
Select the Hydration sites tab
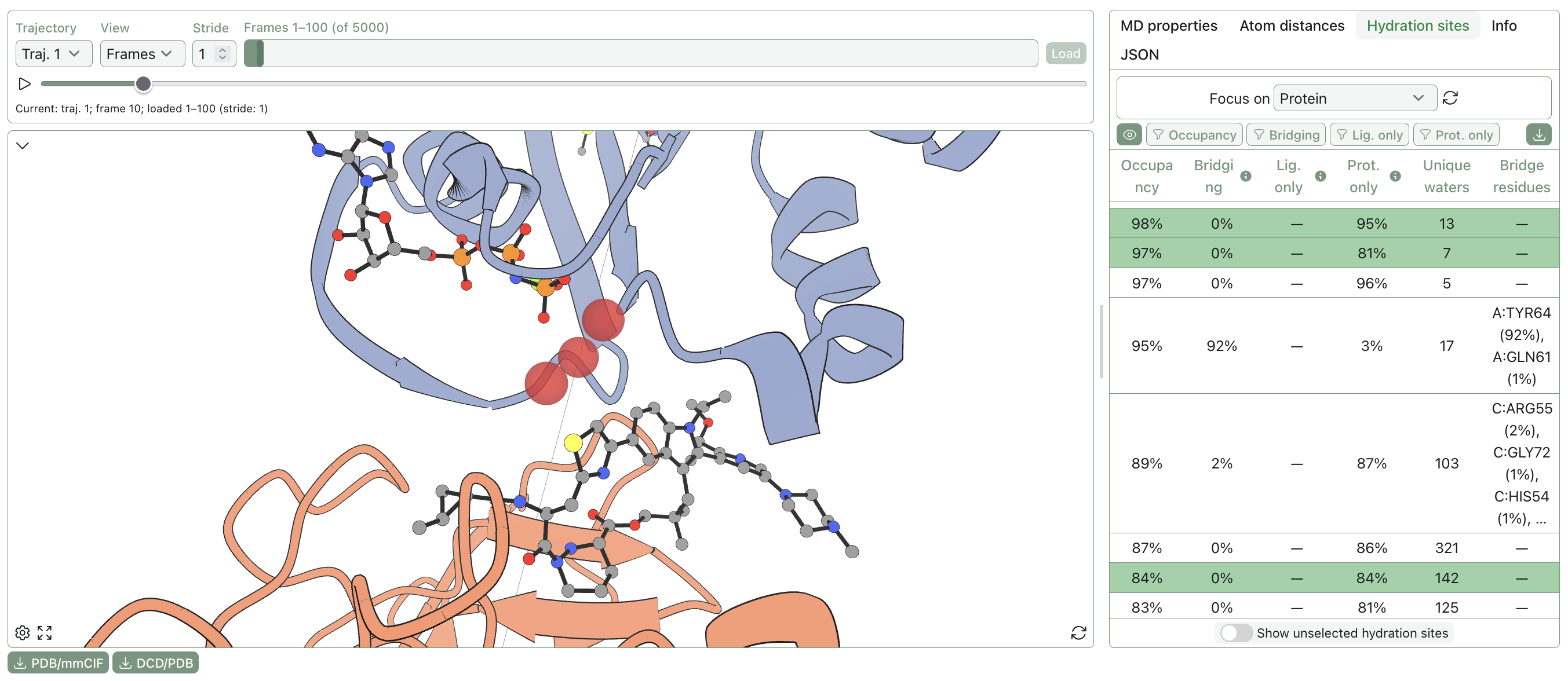[1418, 25]
